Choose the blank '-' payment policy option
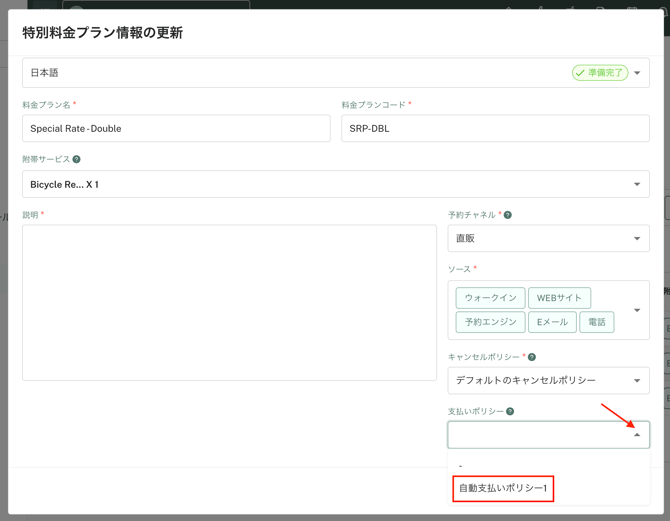Viewport: 670px width, 521px height. pos(461,466)
